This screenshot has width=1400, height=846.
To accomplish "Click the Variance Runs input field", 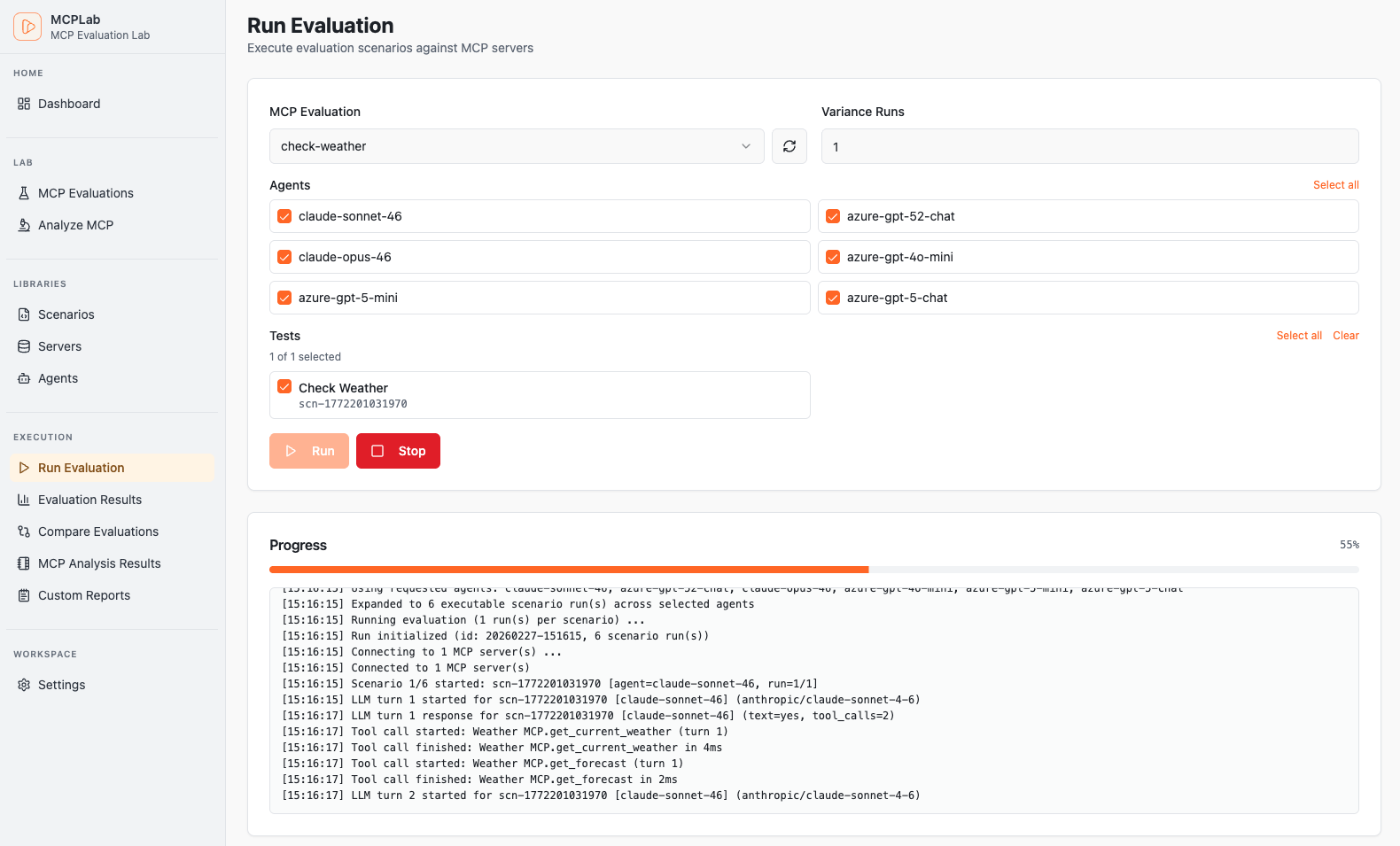I will (1089, 146).
